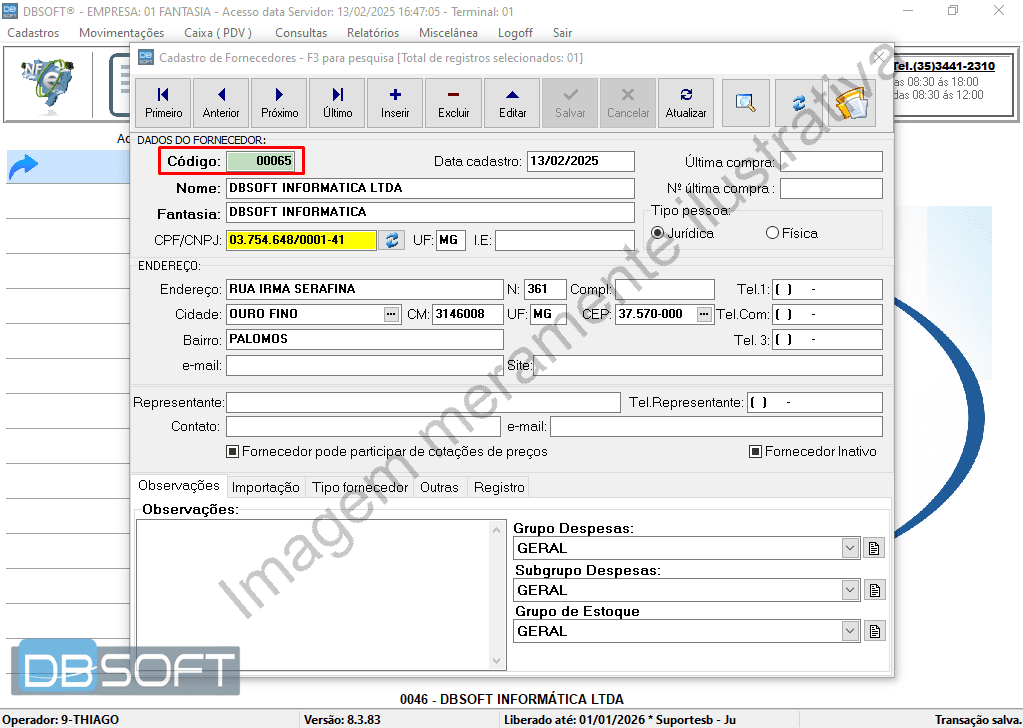Open the supplier search magnifier tool

point(744,102)
